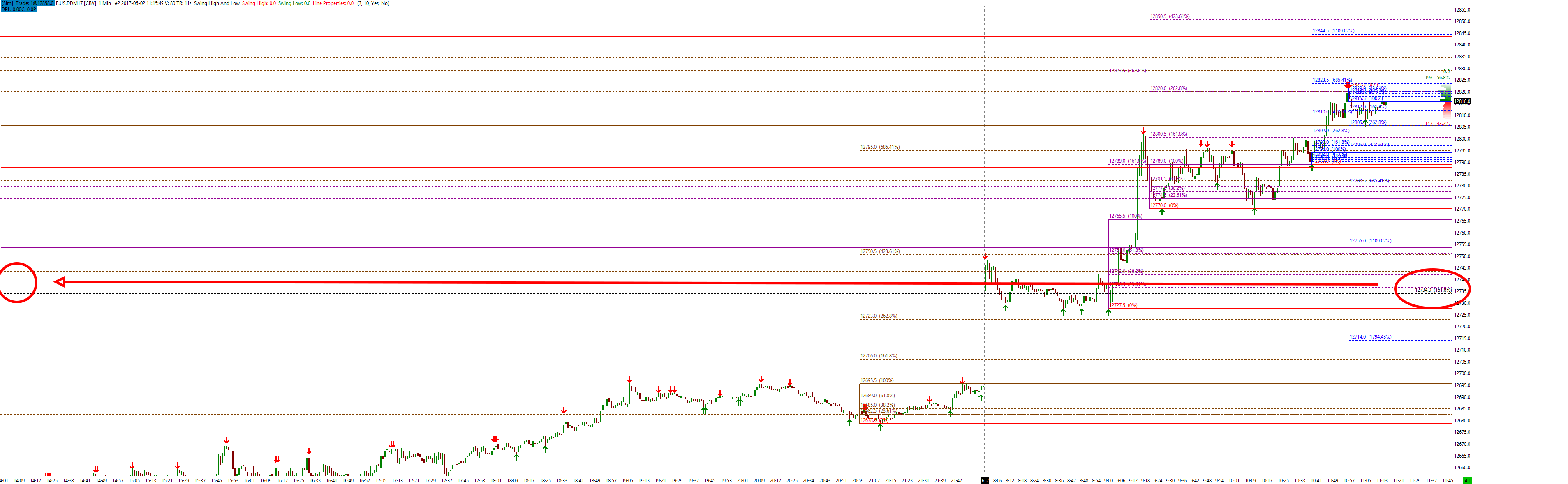Click inside the left red circle annotation

point(17,282)
